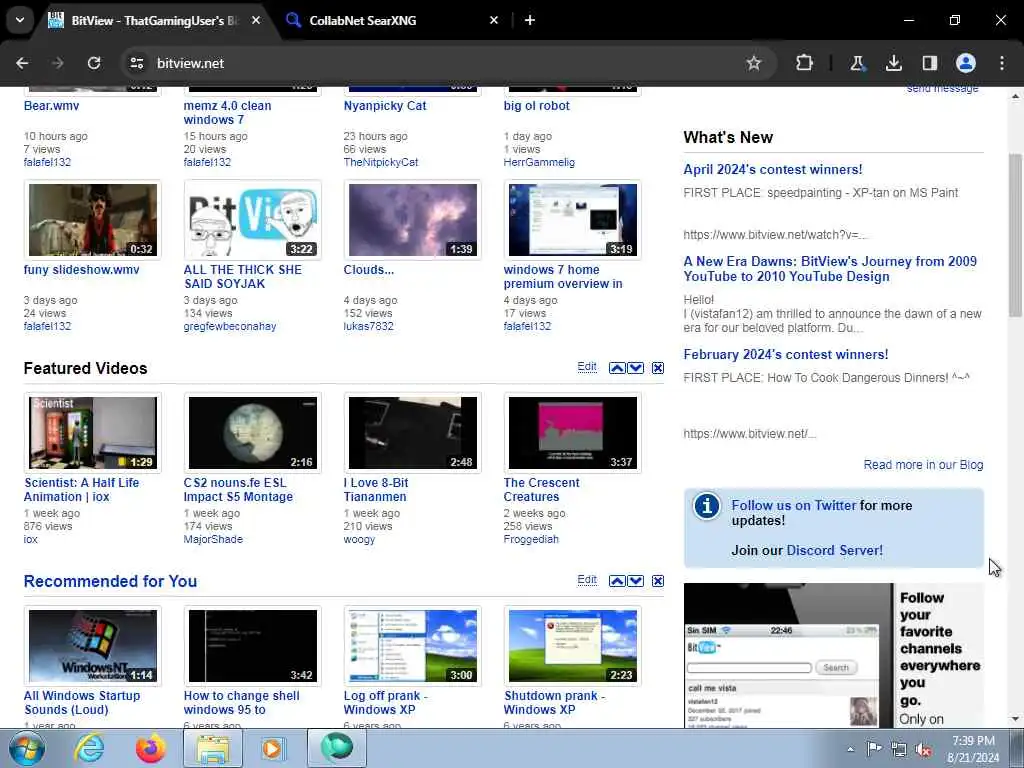Open Nyanpicky Cat video link

[x=385, y=106]
